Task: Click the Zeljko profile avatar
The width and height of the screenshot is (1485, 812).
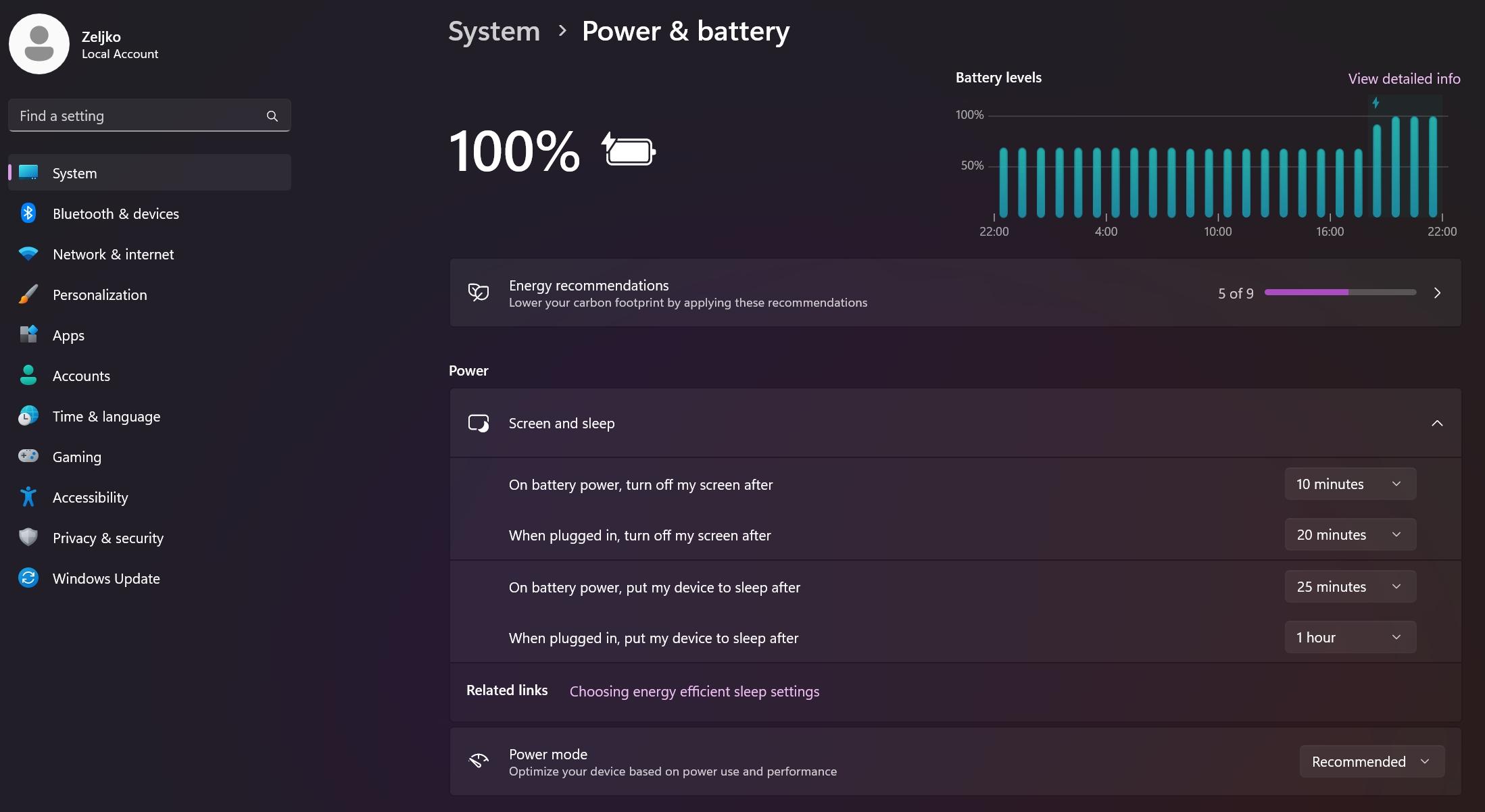Action: click(x=39, y=44)
